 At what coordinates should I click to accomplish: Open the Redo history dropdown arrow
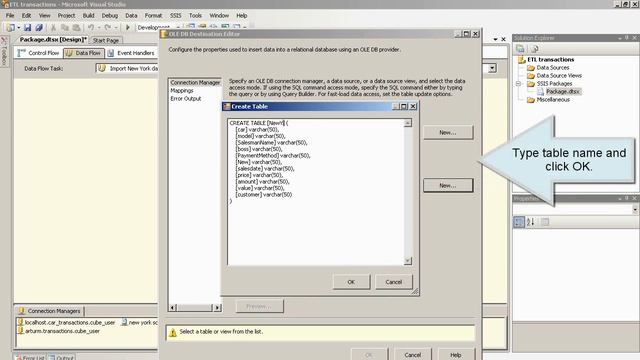(x=116, y=27)
